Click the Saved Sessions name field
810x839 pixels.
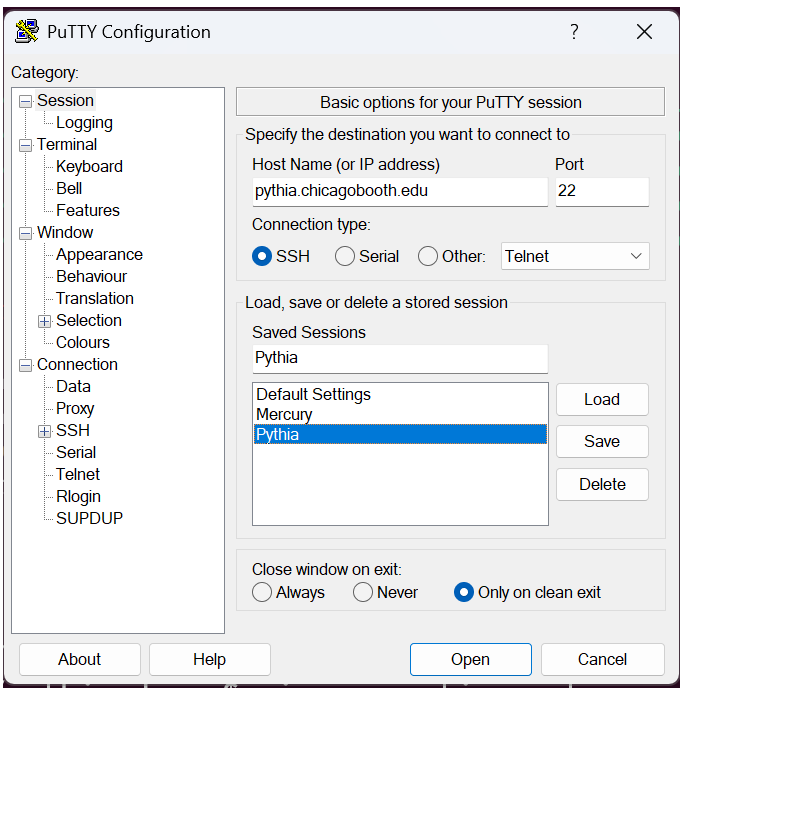[400, 359]
